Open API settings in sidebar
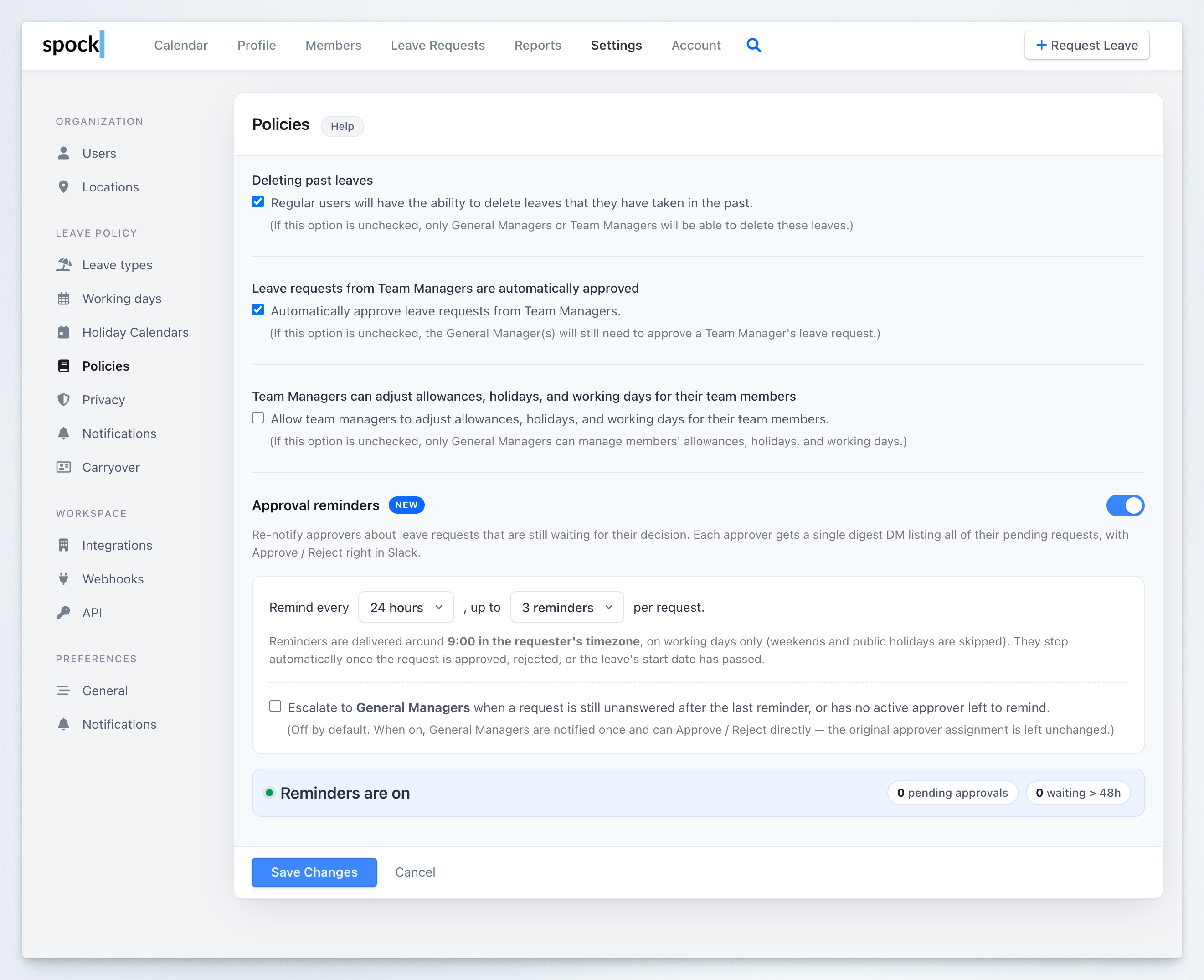This screenshot has height=980, width=1204. tap(92, 613)
